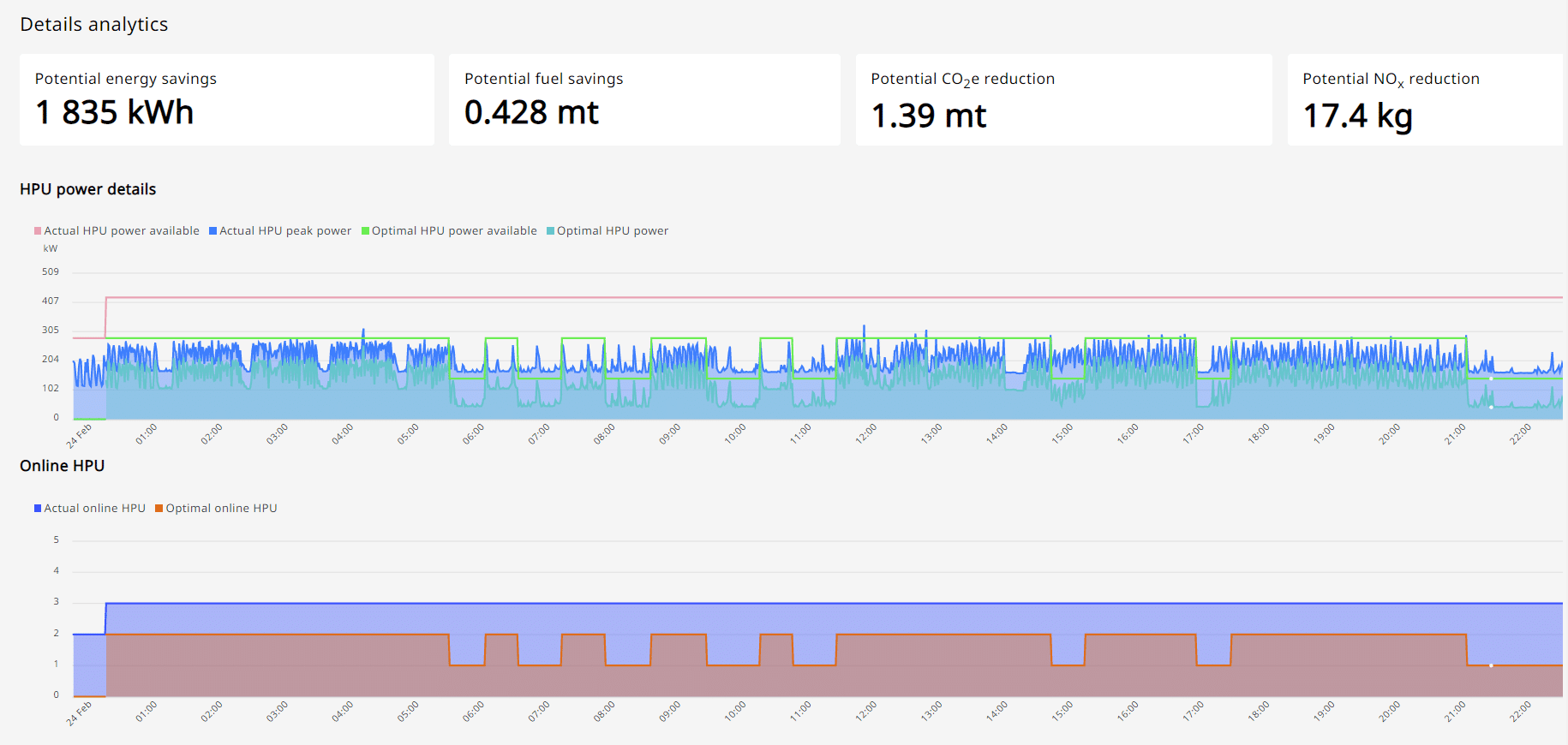Click 18:00 on the Online HPU chart axis

[x=1258, y=712]
